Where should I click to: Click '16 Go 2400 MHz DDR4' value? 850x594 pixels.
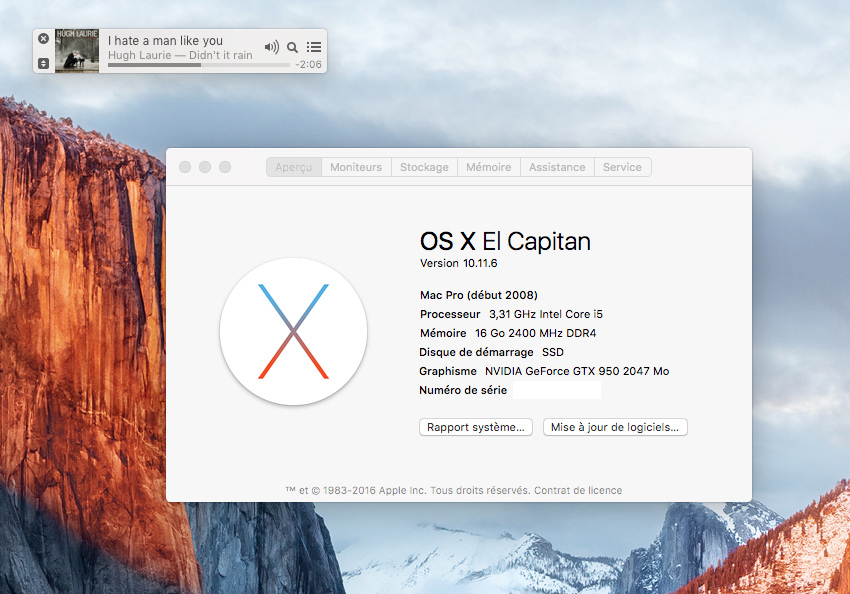coord(536,333)
